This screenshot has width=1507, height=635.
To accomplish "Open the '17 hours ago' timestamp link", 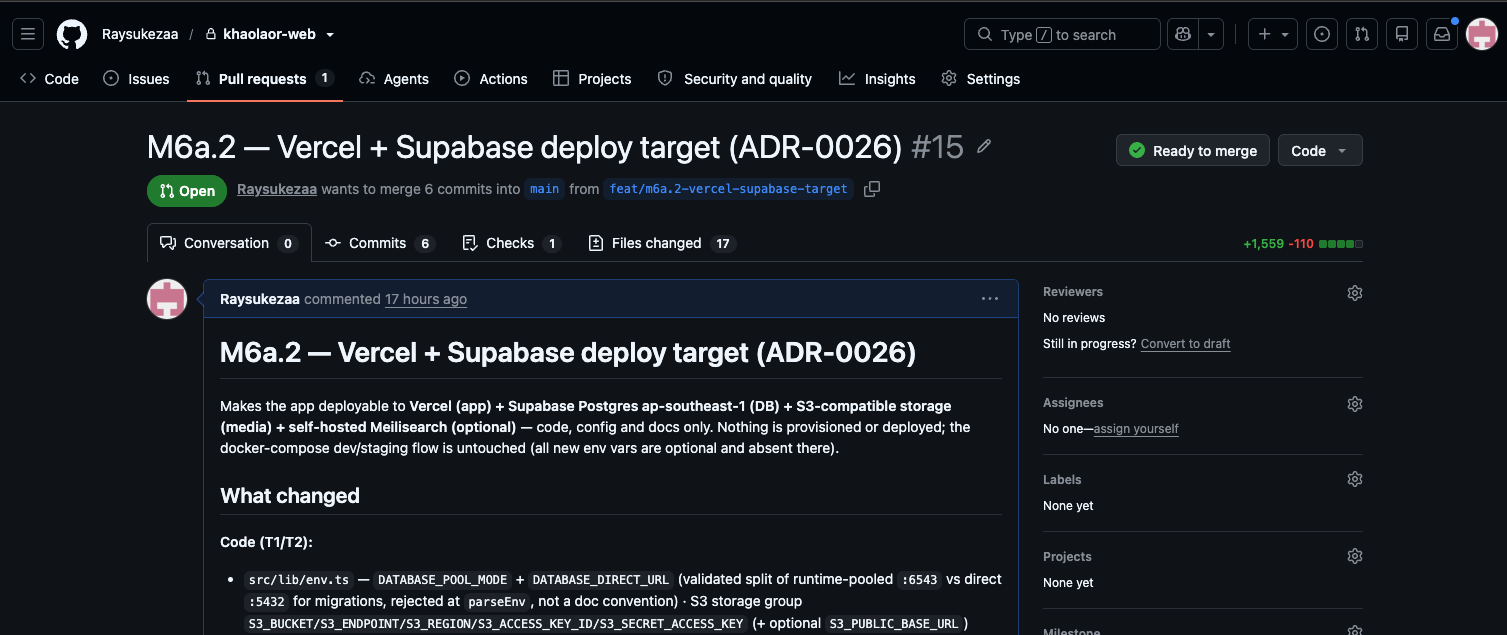I will click(x=426, y=299).
